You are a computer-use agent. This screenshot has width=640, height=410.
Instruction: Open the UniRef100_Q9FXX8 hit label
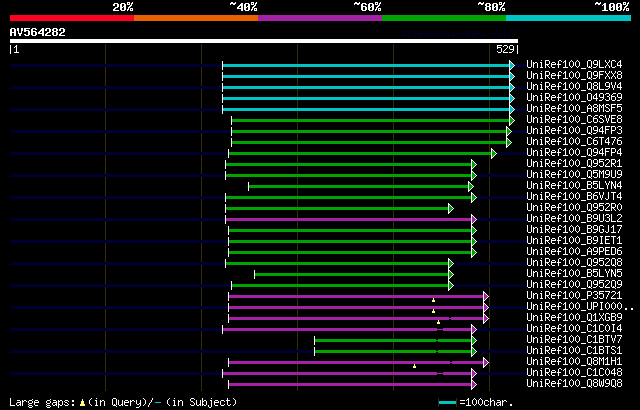point(574,75)
